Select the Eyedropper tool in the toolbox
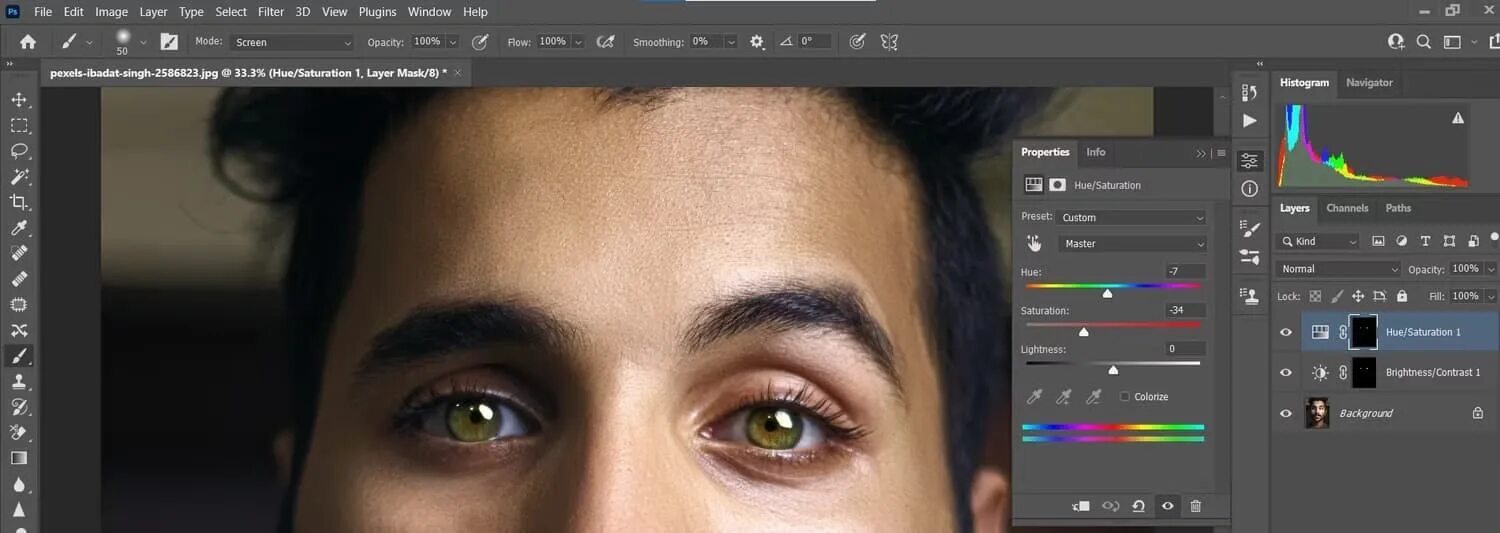The height and width of the screenshot is (533, 1500). click(19, 228)
